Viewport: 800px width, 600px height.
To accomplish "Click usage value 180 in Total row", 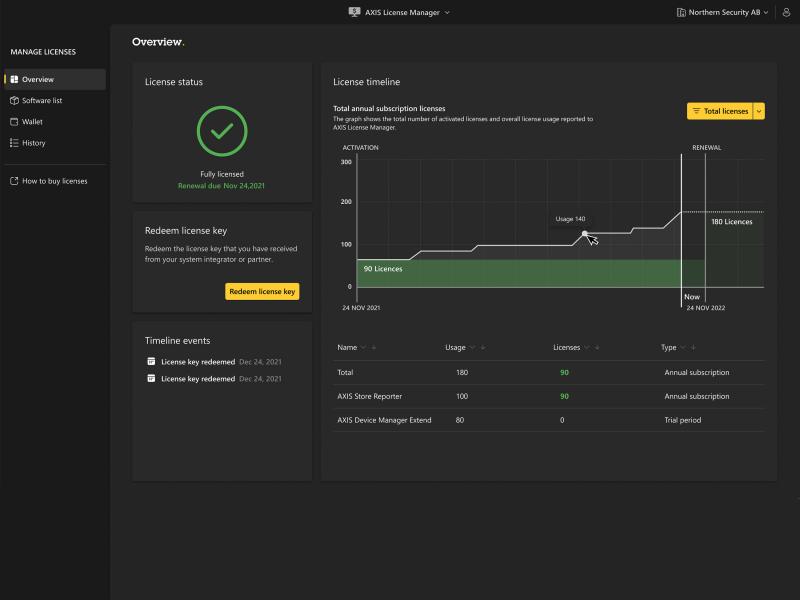I will tap(462, 372).
